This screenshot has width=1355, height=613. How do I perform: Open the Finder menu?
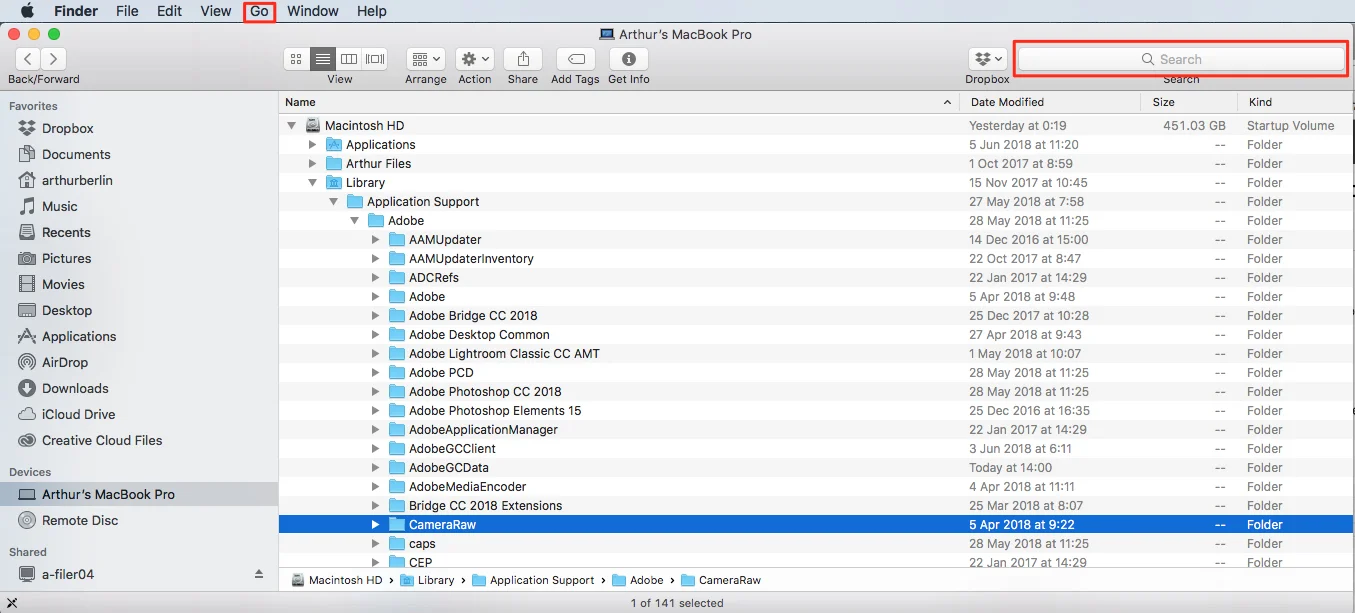point(75,11)
